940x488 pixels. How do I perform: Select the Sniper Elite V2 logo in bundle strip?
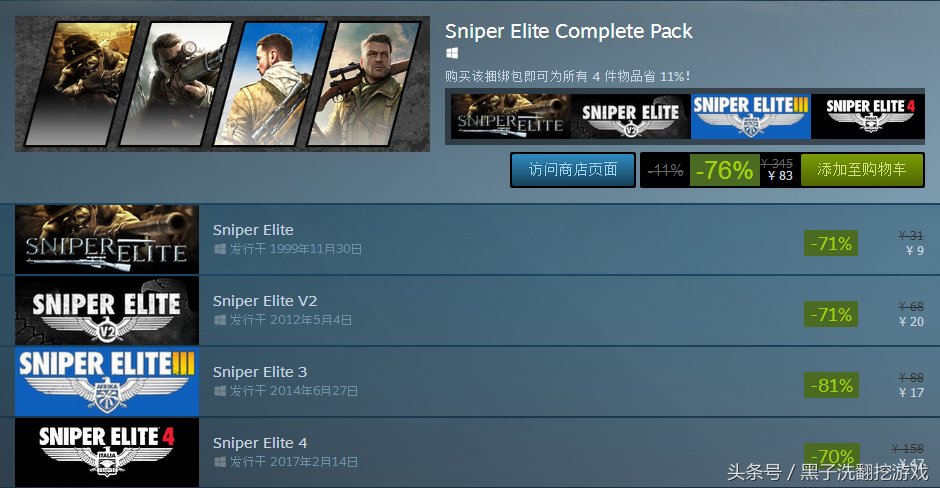tap(631, 116)
